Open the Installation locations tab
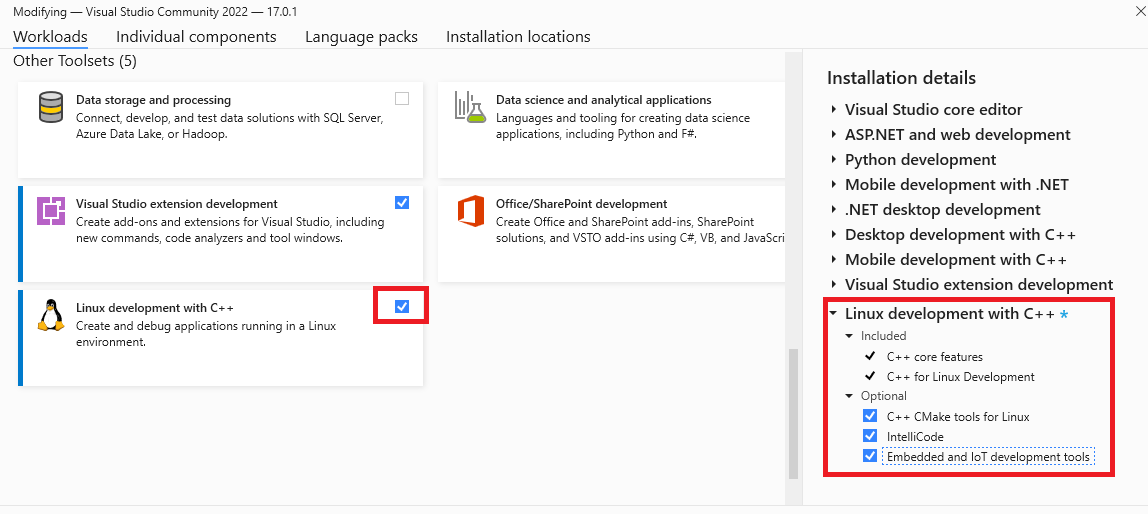 click(x=518, y=37)
